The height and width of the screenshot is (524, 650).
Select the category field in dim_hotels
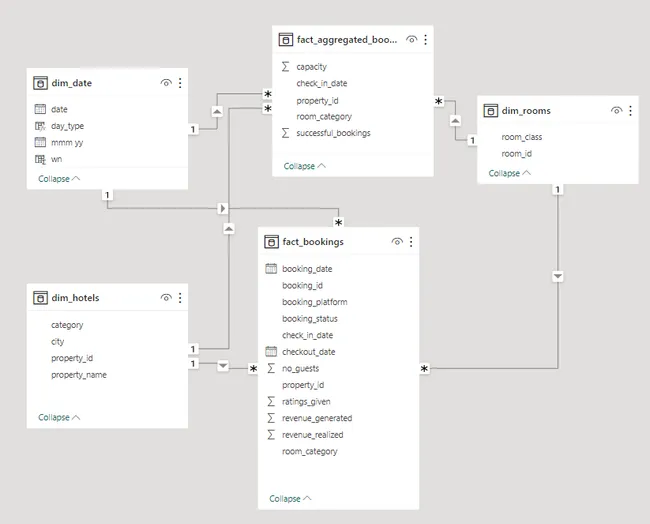[67, 325]
